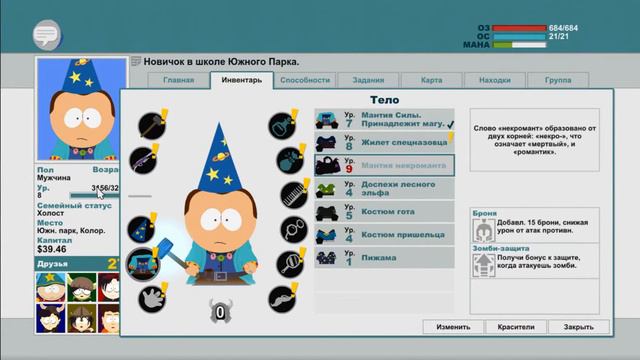The image size is (640, 360).
Task: Click the armor counter shield icon showing 0
Action: (220, 312)
